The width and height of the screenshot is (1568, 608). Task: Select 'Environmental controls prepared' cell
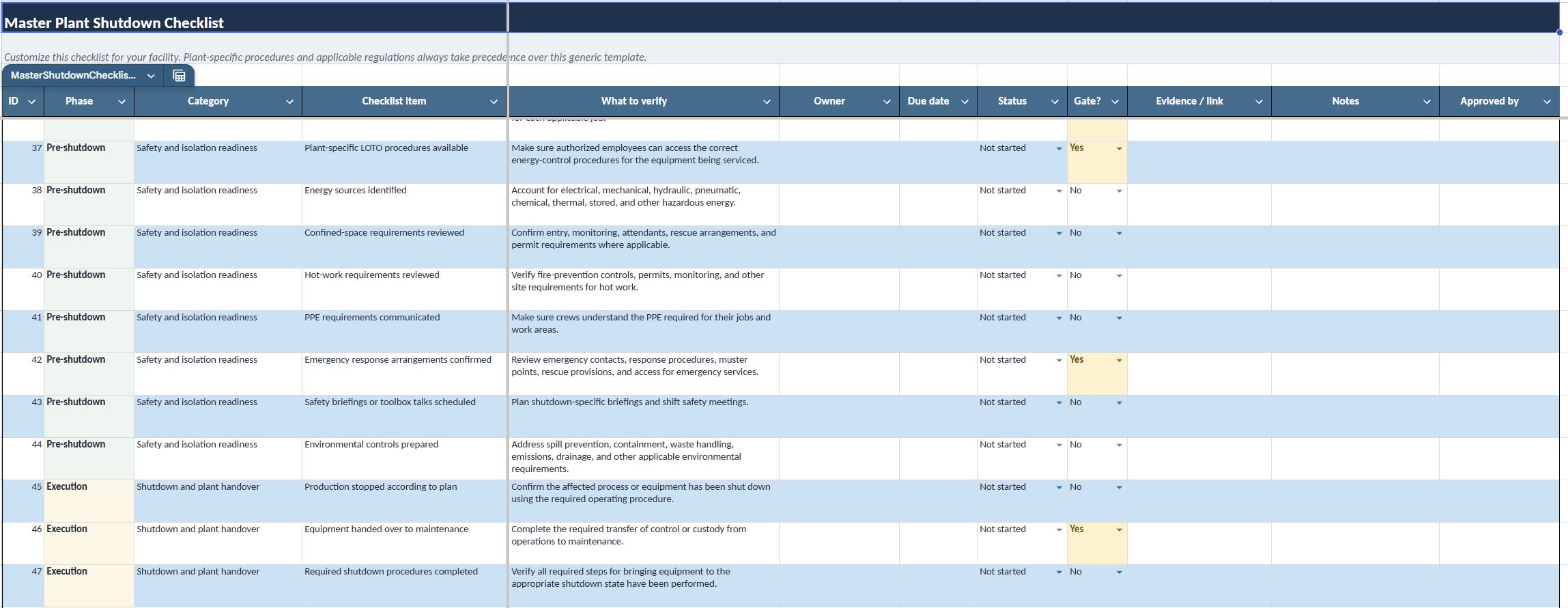coord(404,459)
